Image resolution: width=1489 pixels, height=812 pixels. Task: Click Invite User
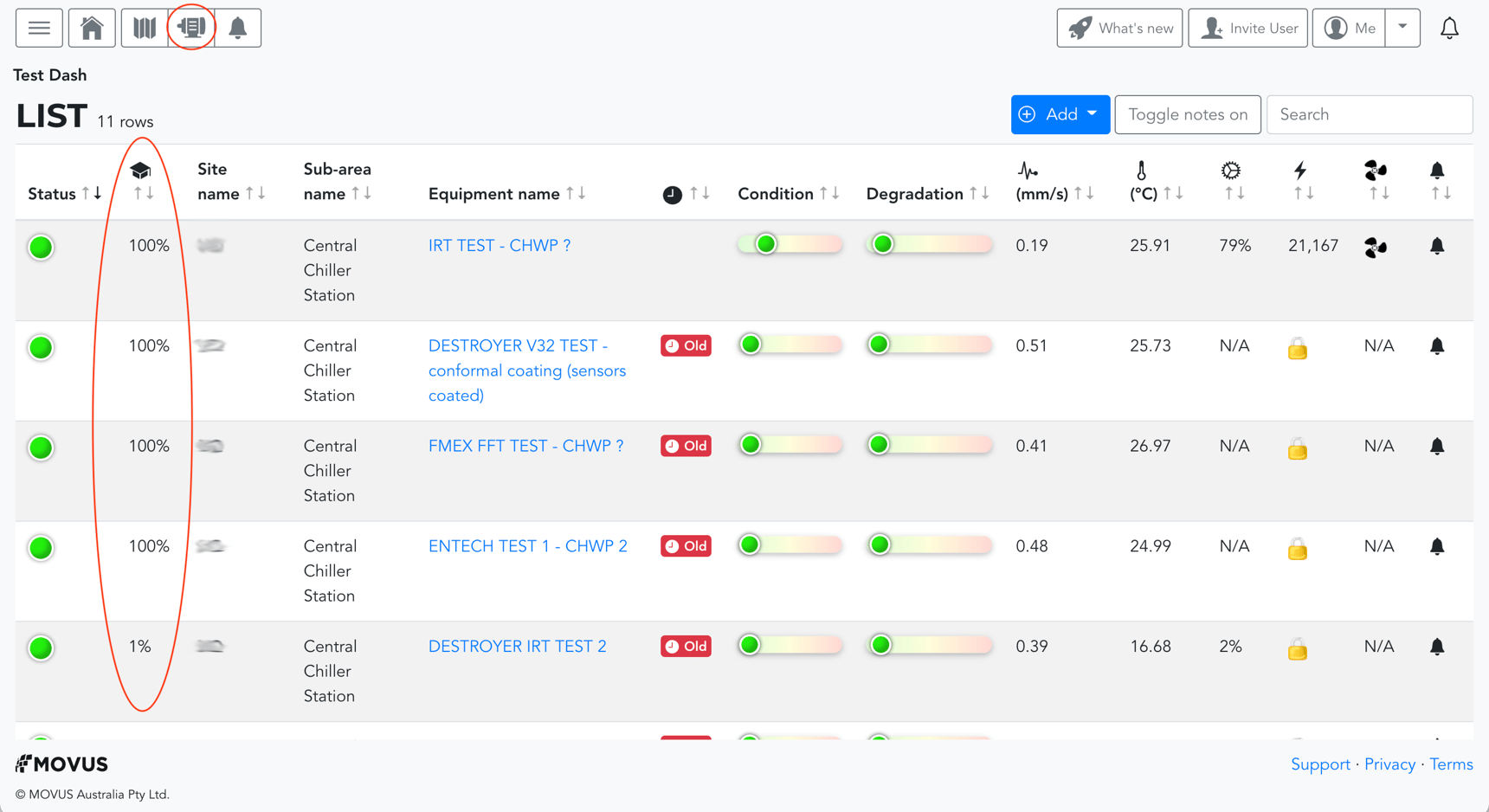1247,28
